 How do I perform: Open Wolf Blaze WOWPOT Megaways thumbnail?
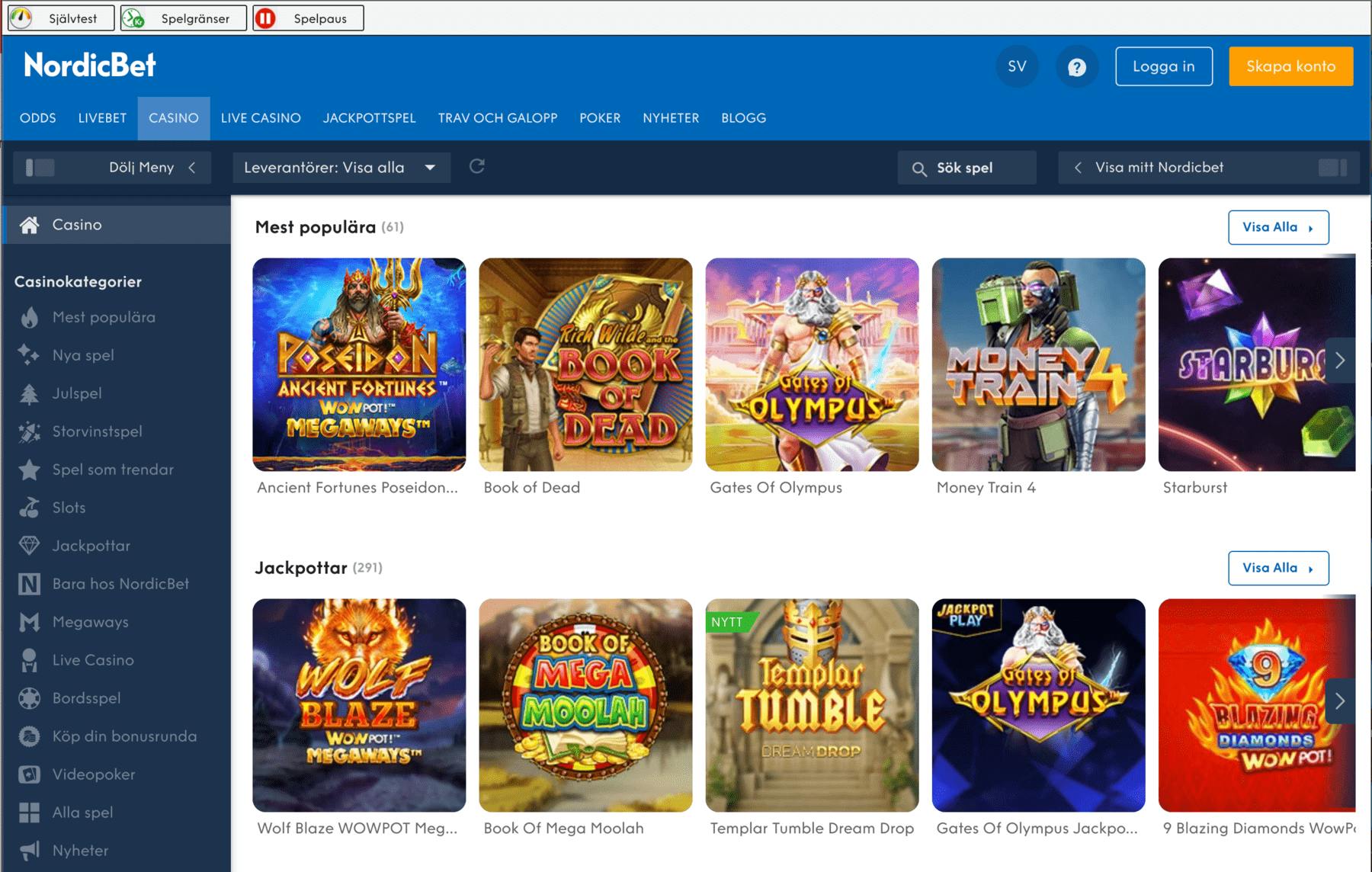point(359,705)
